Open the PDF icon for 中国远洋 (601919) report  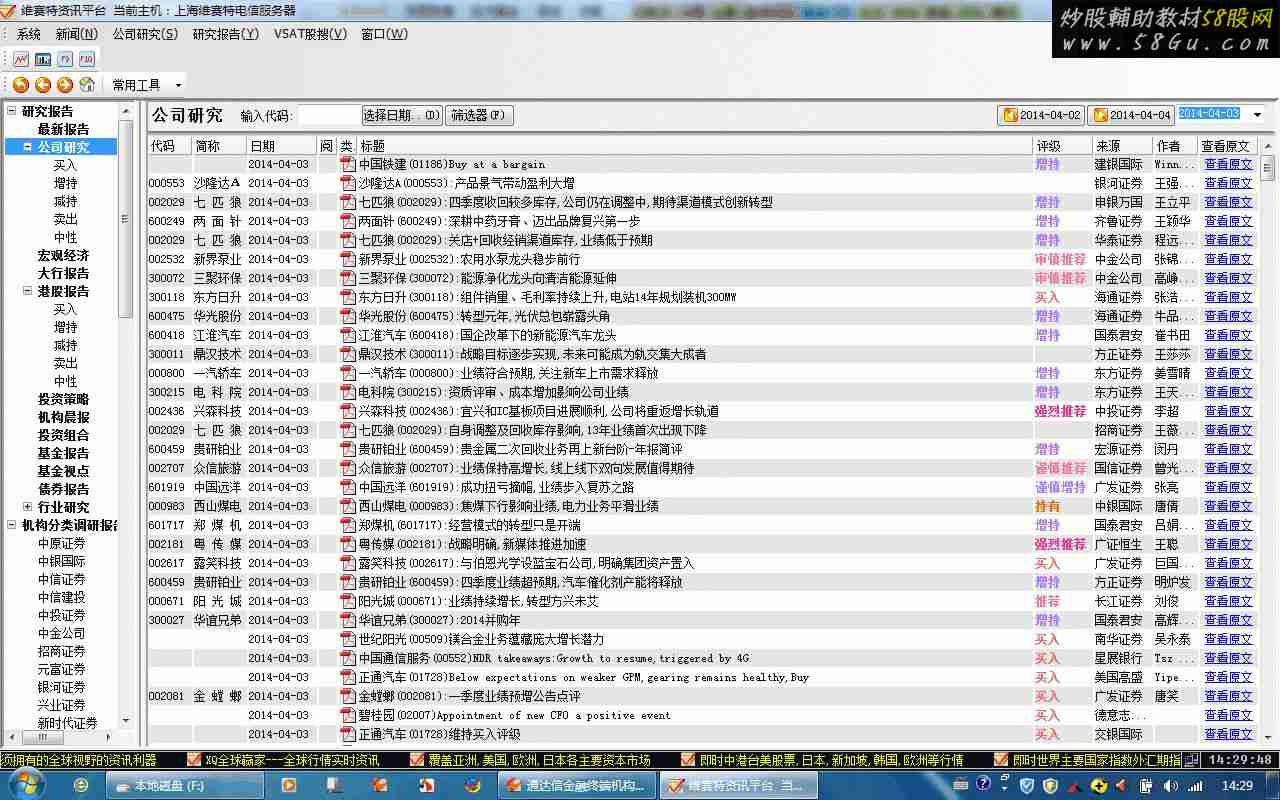348,487
